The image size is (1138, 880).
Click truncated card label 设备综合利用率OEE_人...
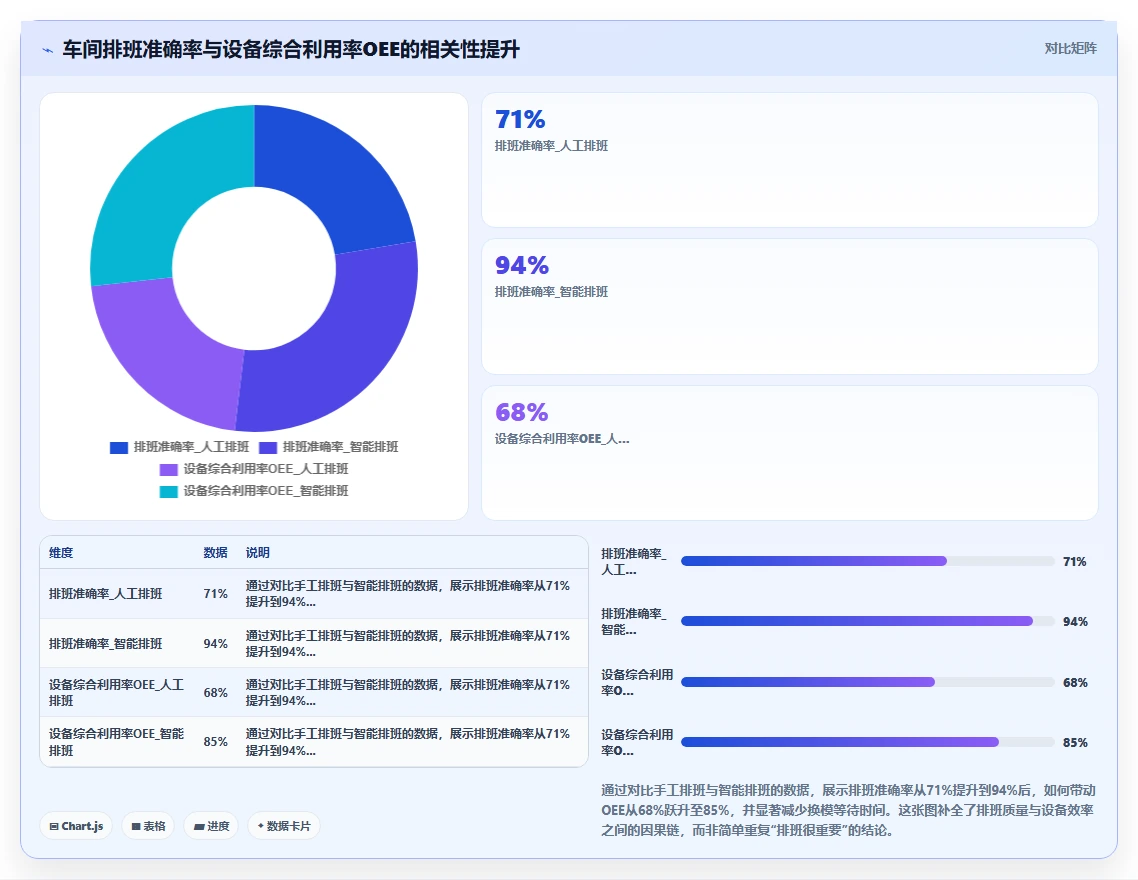562,438
